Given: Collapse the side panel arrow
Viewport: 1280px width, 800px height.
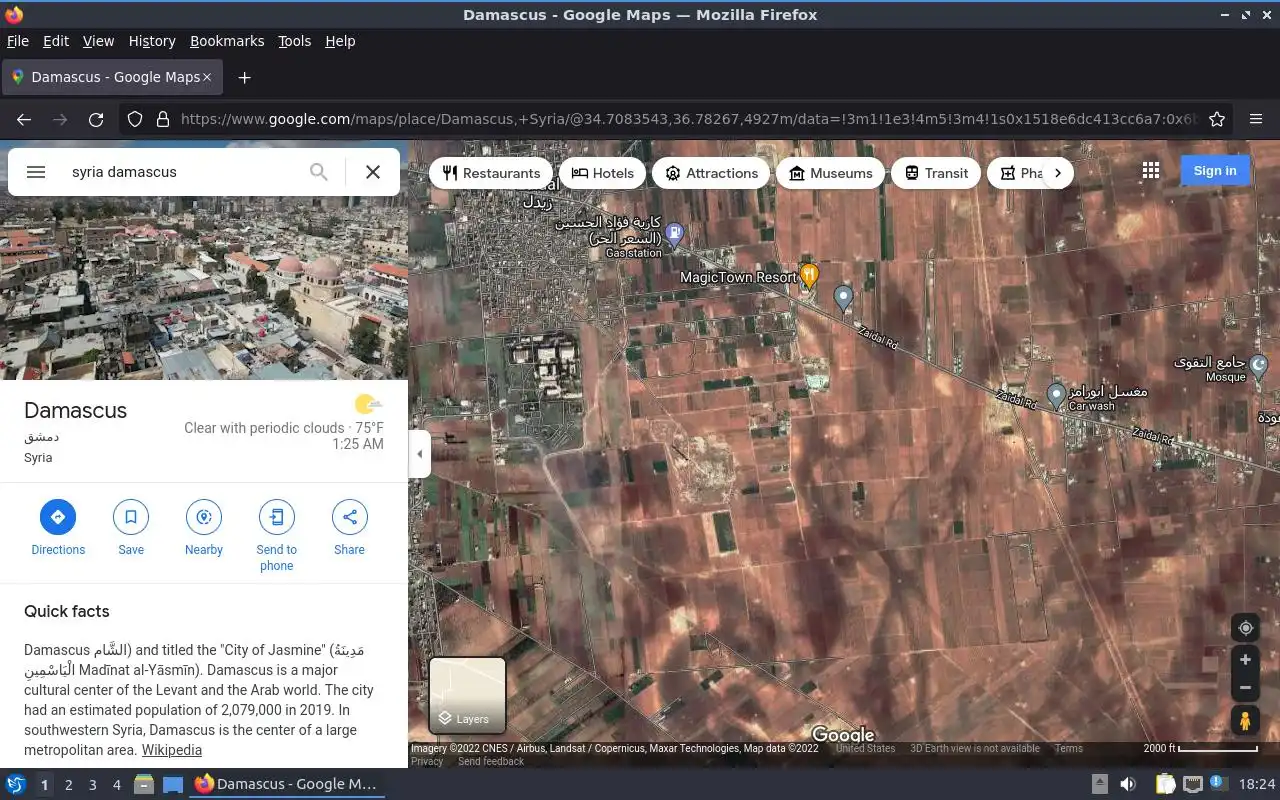Looking at the screenshot, I should tap(420, 454).
